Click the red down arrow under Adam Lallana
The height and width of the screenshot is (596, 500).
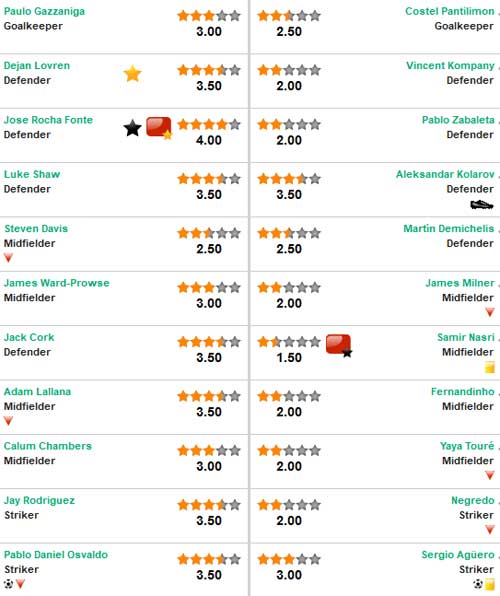(x=8, y=421)
